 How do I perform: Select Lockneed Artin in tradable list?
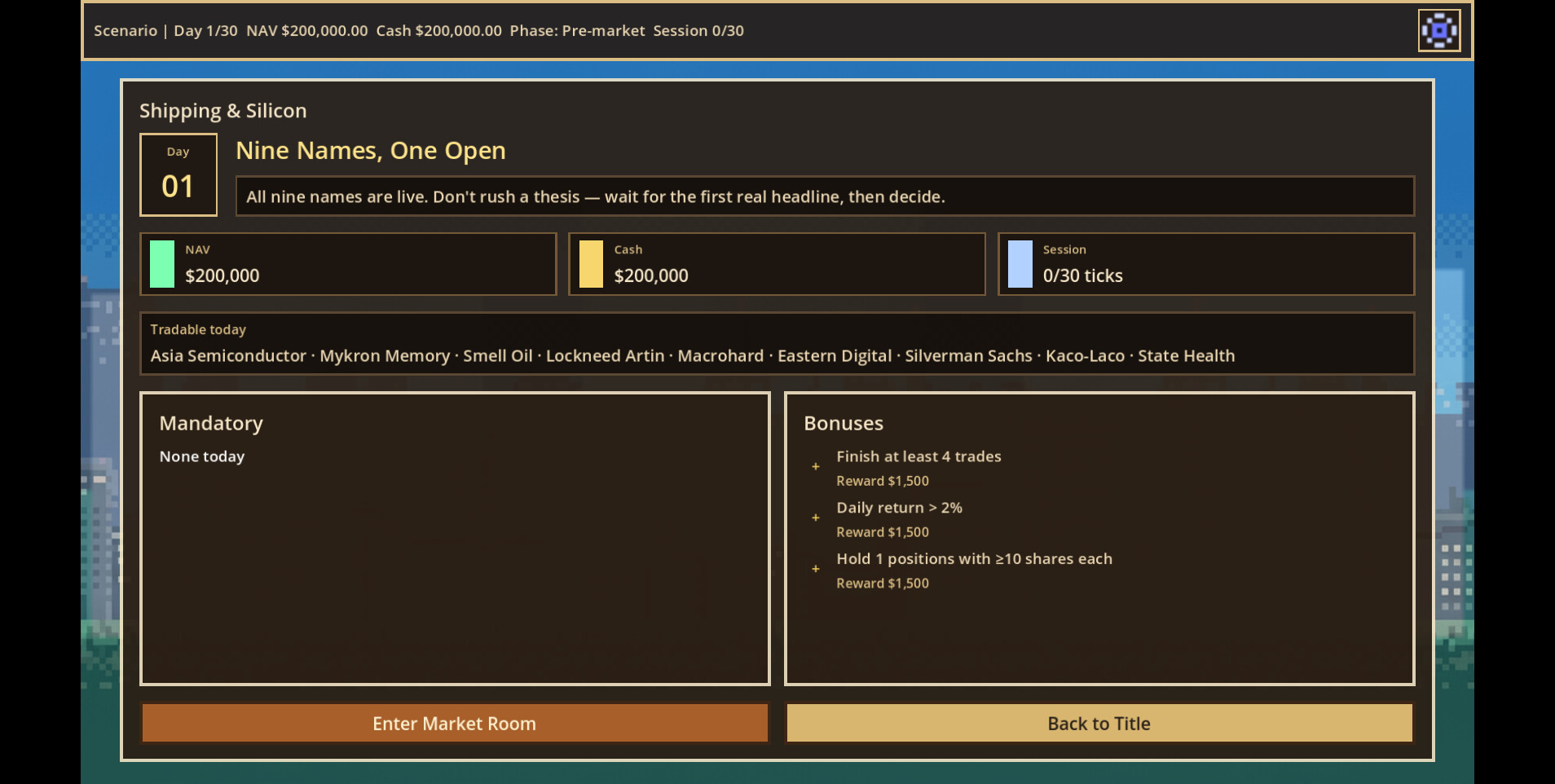tap(606, 356)
